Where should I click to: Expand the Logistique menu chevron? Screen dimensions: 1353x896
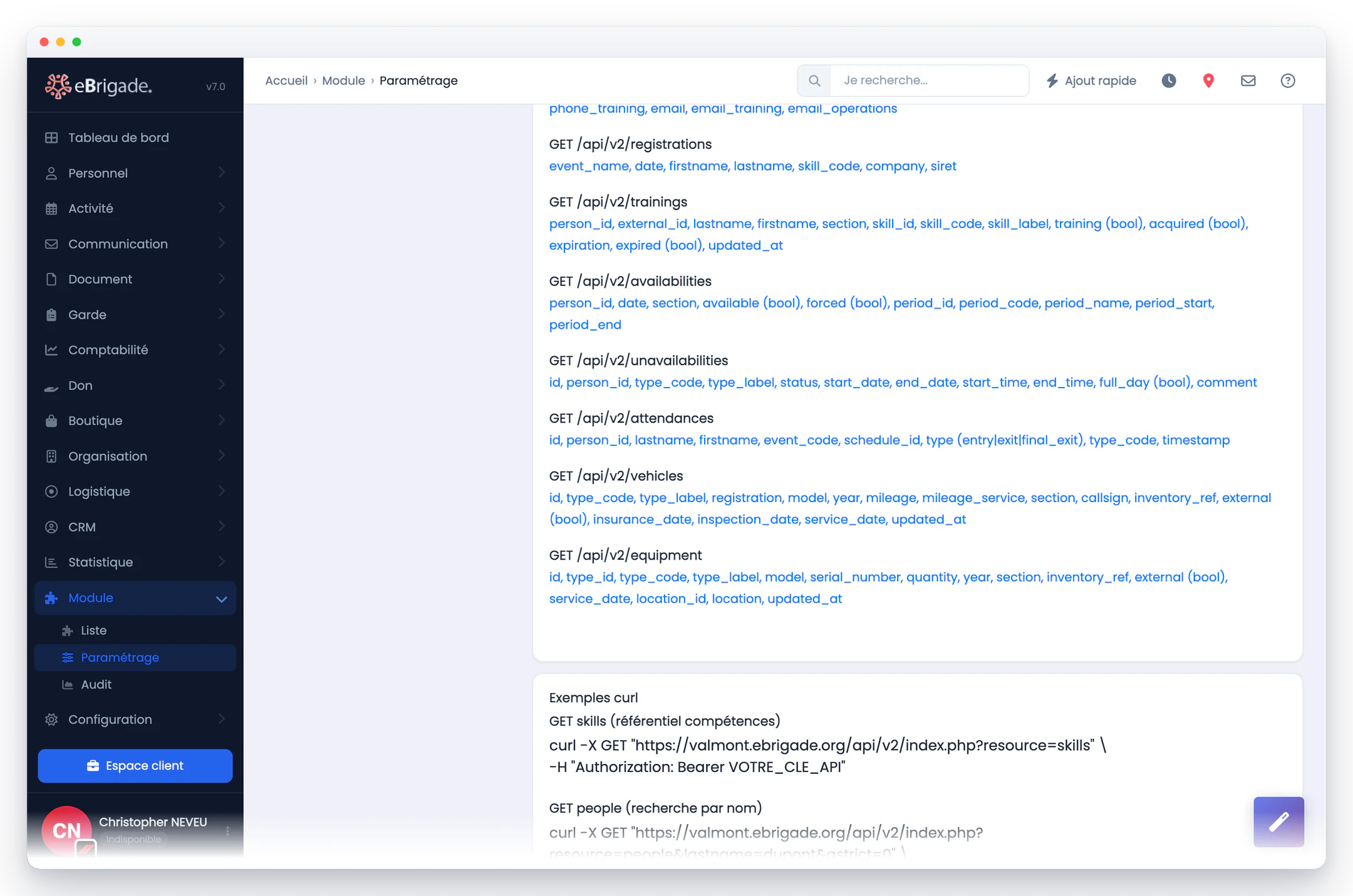(222, 491)
